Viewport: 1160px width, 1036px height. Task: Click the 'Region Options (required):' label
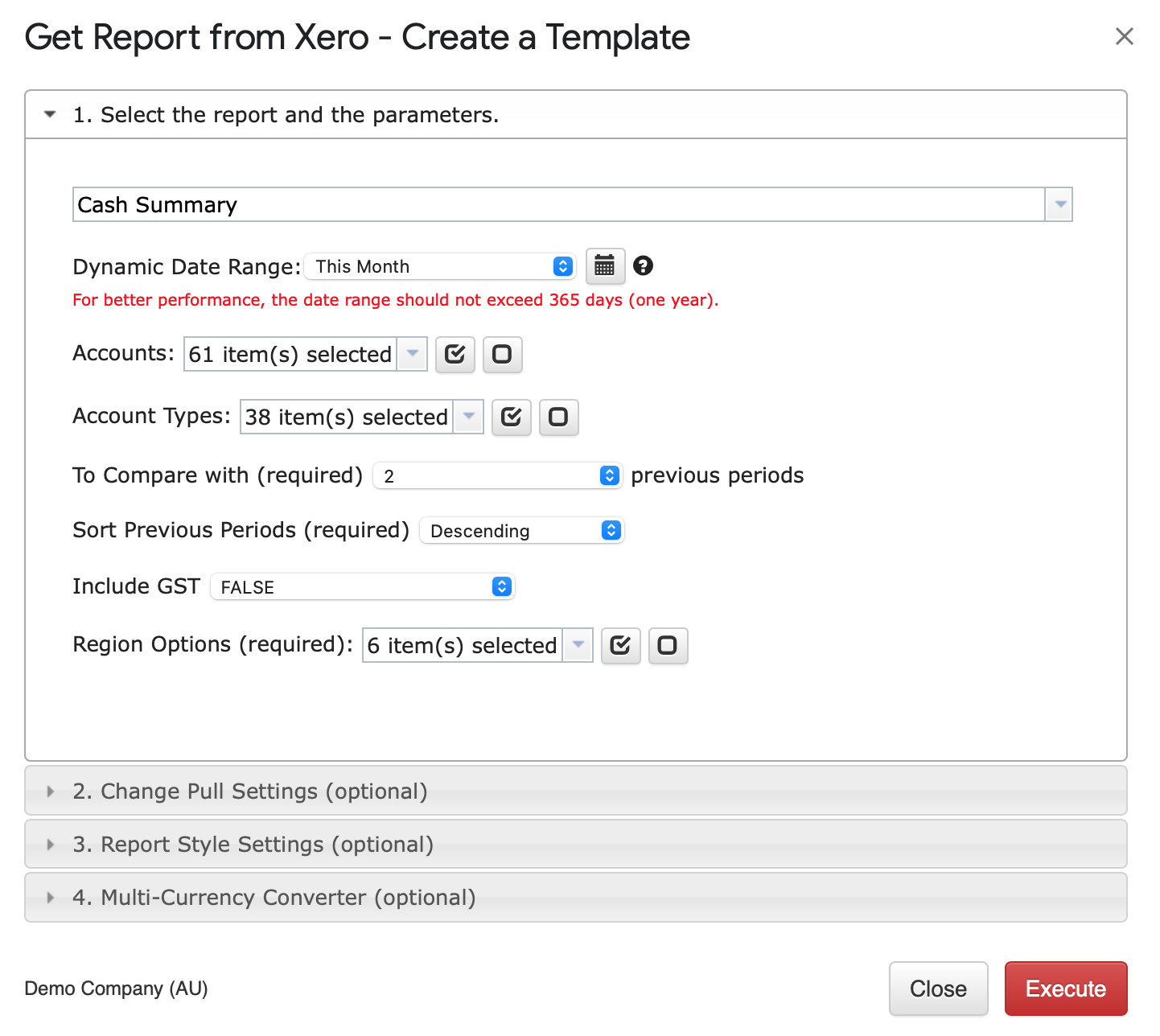213,645
